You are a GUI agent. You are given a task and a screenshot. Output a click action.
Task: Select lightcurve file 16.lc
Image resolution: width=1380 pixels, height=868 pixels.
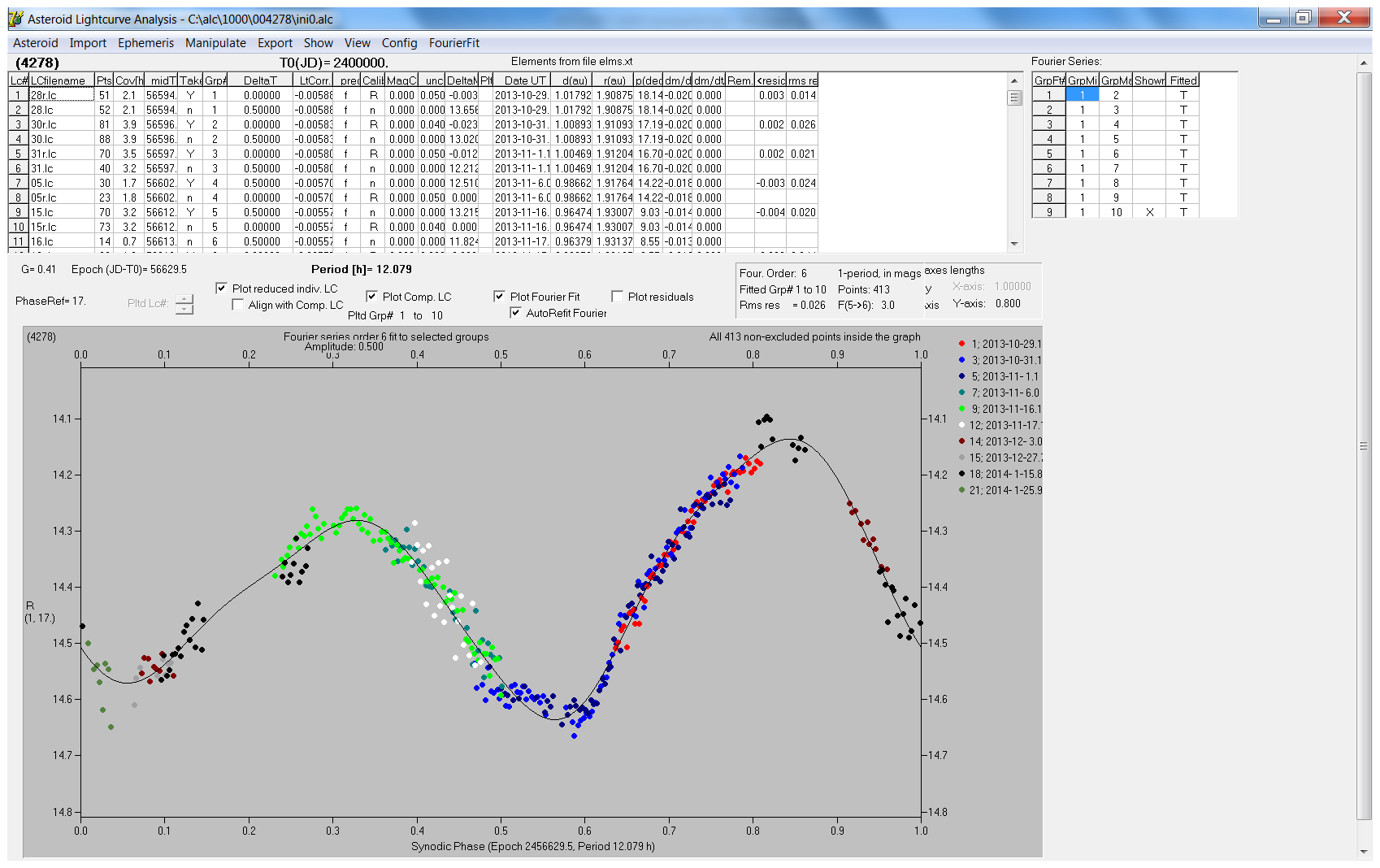coord(62,241)
